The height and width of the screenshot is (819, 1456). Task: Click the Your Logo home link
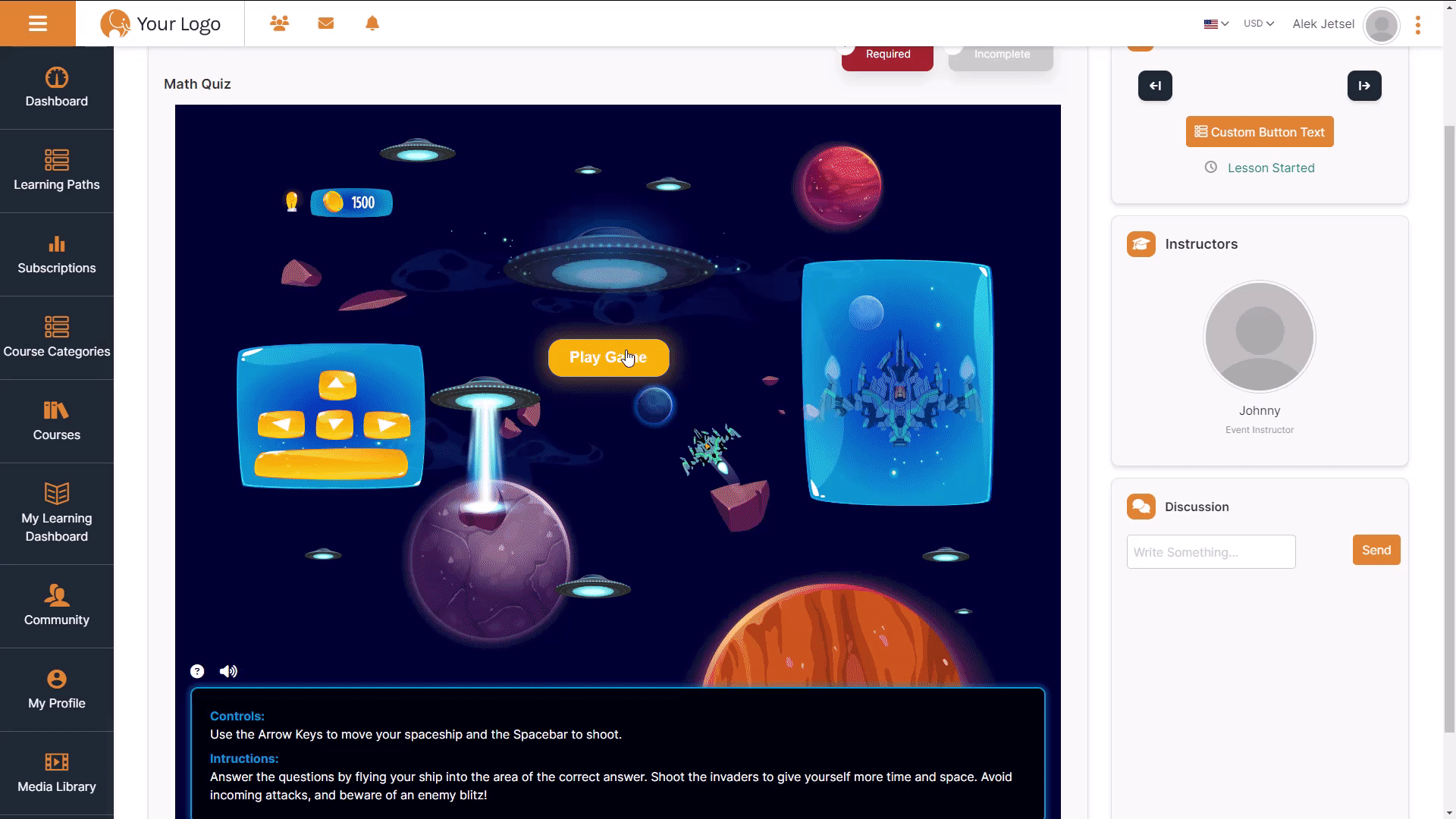tap(161, 24)
